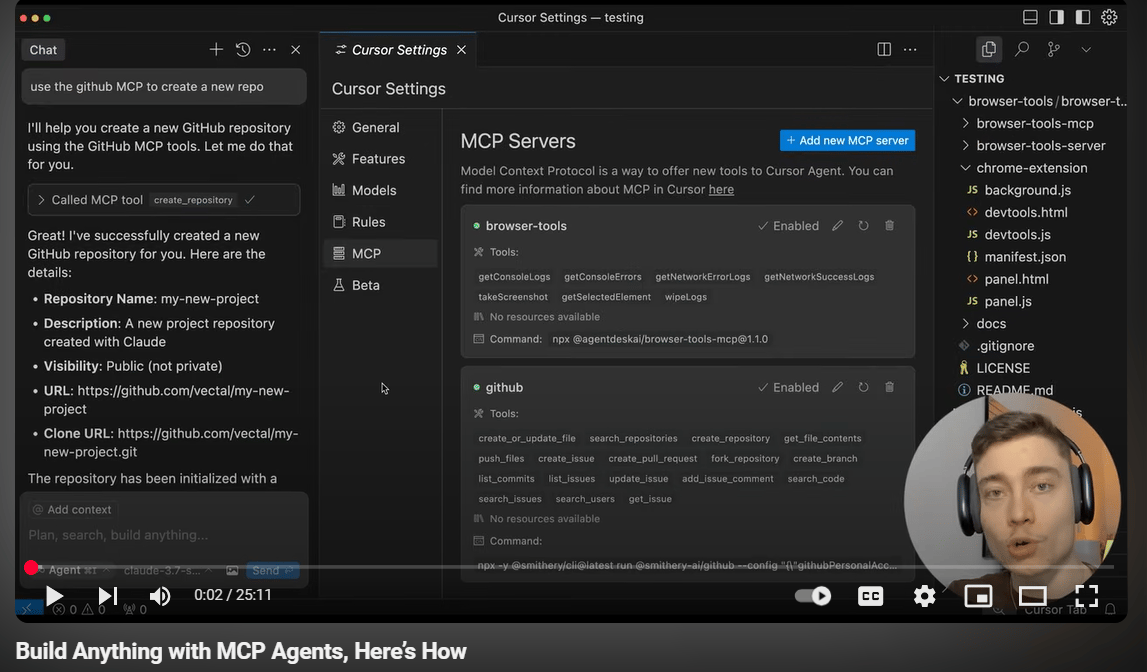Play the video
The height and width of the screenshot is (672, 1147).
point(53,596)
